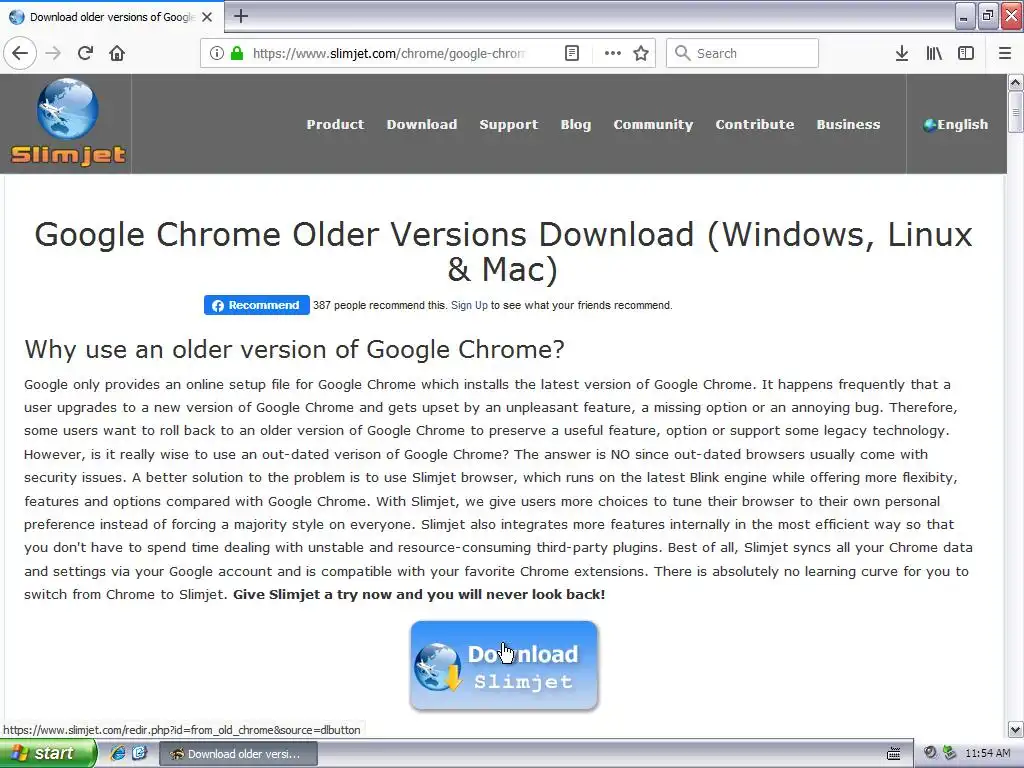Close the Download older versions tab

(207, 17)
